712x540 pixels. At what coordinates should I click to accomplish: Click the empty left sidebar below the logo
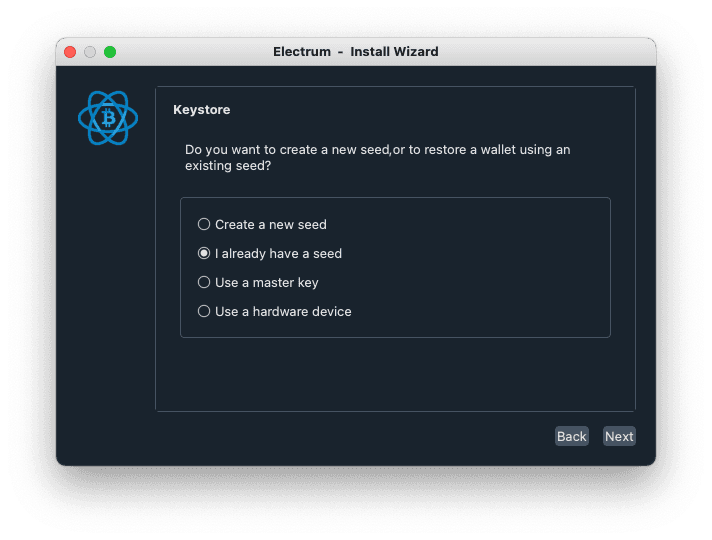106,300
